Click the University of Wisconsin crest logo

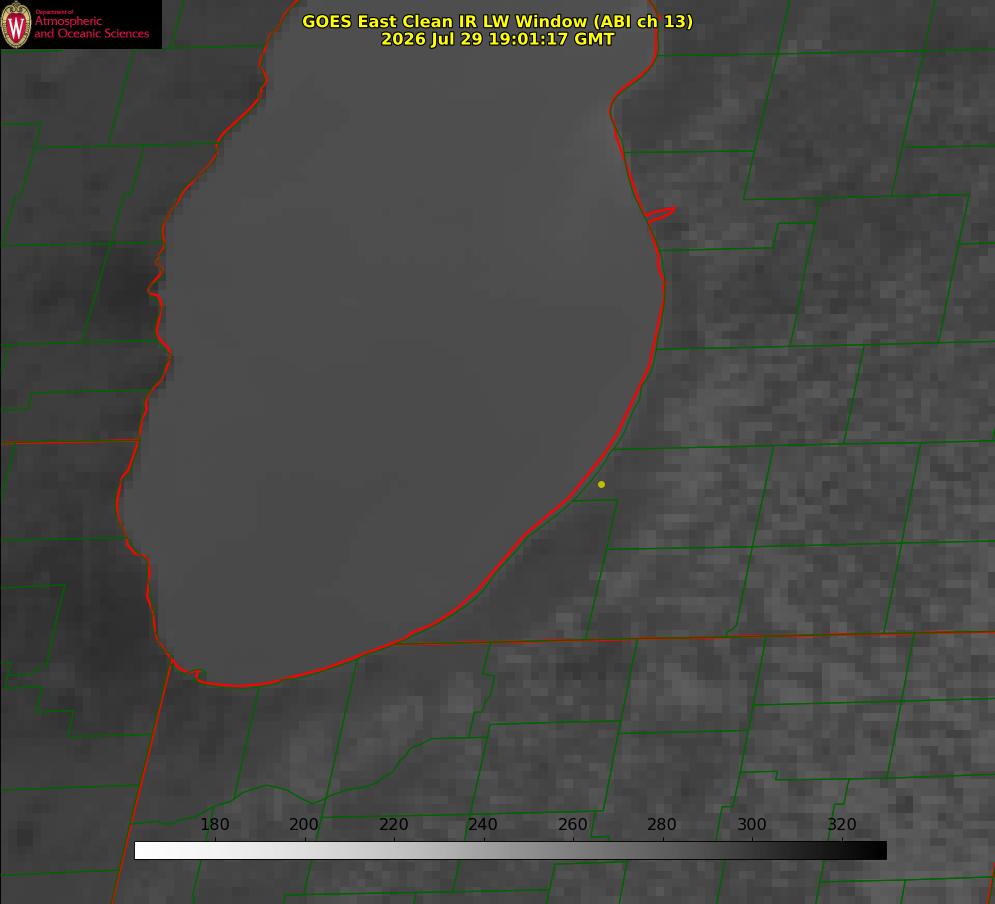[x=16, y=24]
